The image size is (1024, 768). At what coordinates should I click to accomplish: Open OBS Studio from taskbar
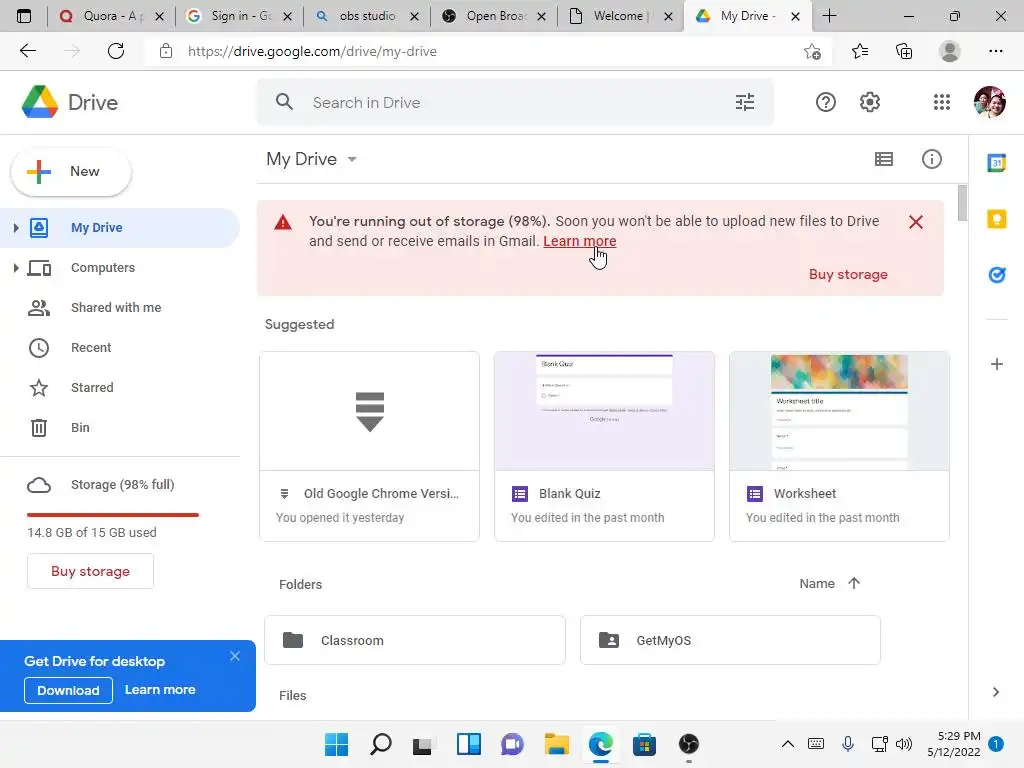(x=688, y=744)
